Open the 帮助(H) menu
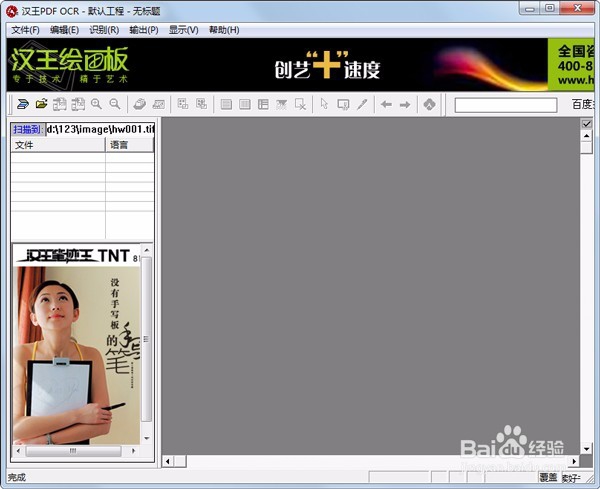This screenshot has width=600, height=489. pyautogui.click(x=224, y=30)
